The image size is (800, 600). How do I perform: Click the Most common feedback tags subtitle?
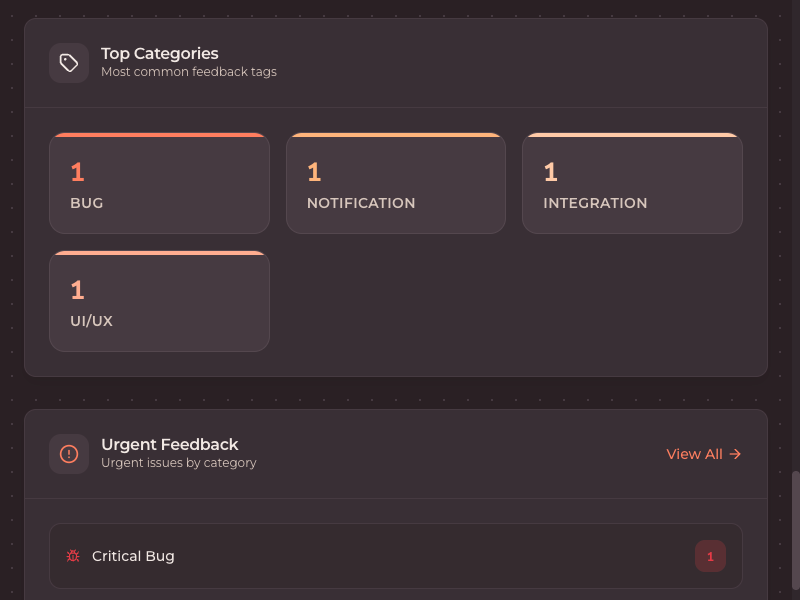point(189,71)
